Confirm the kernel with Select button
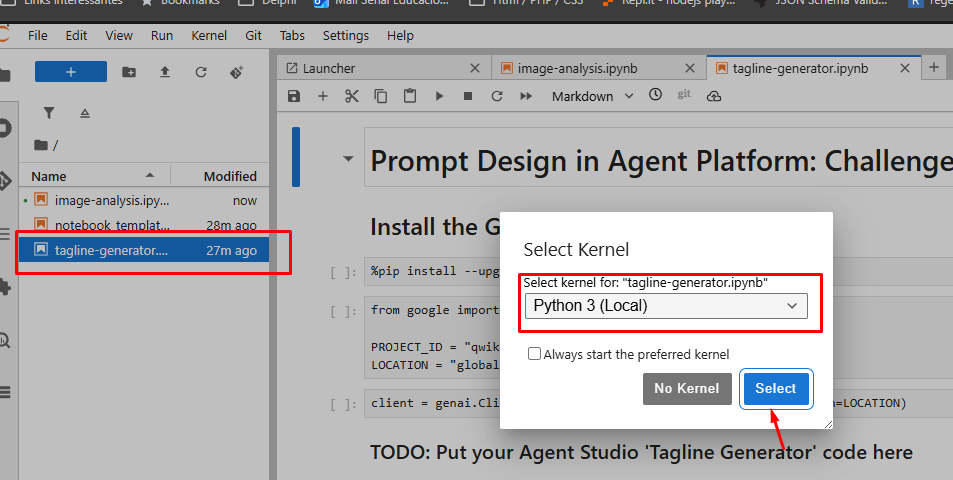953x480 pixels. (776, 388)
